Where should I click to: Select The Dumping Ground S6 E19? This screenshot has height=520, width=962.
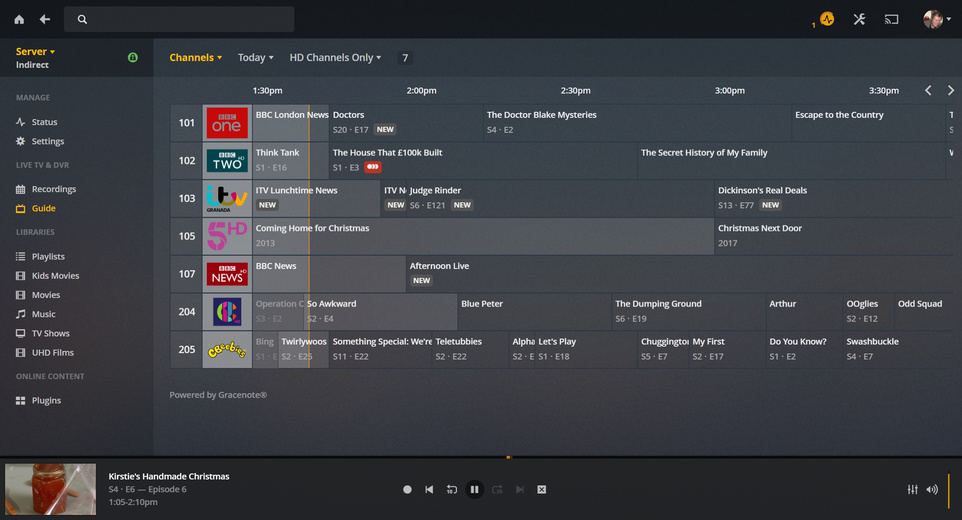(689, 312)
